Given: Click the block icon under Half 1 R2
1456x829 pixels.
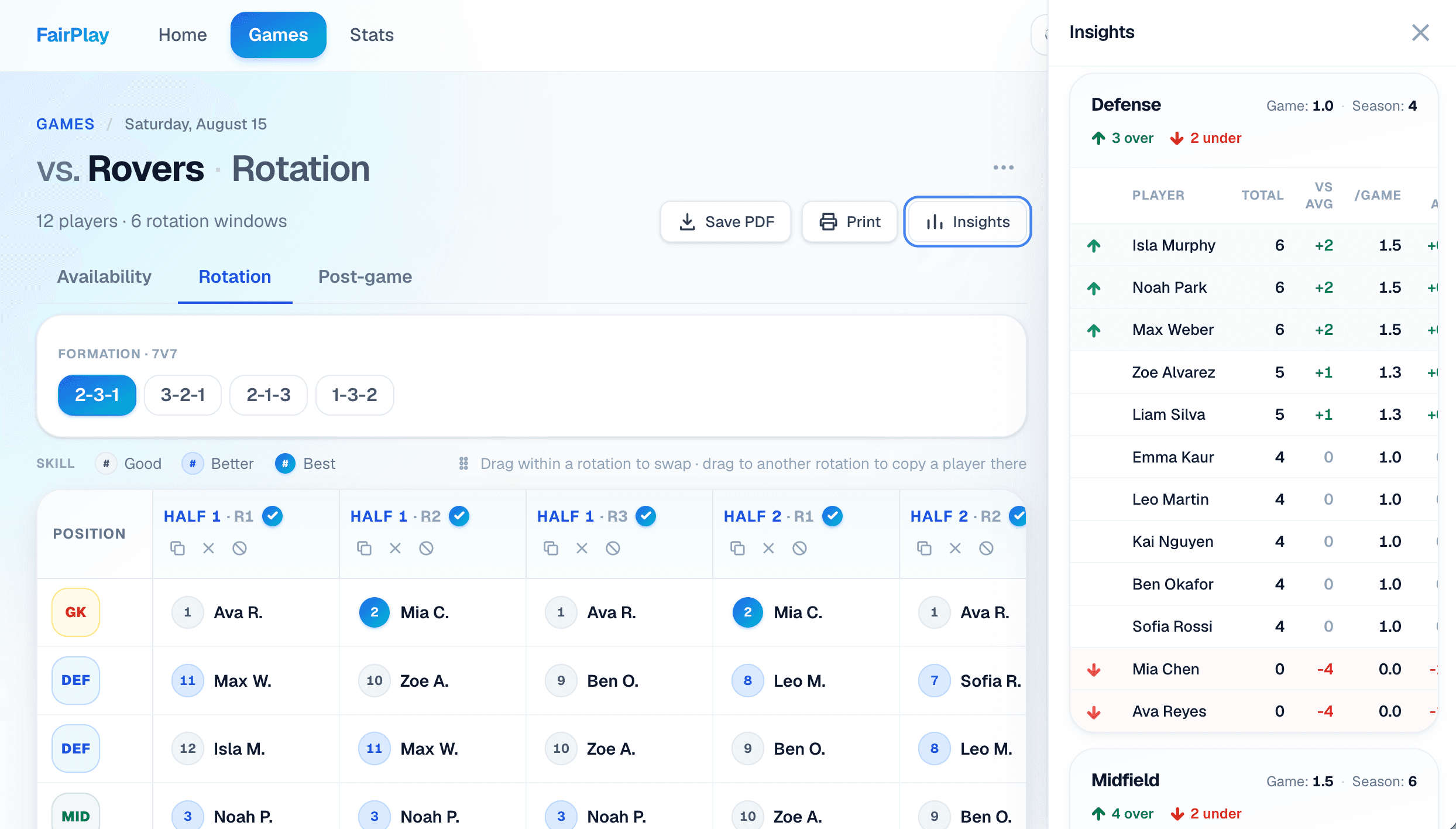Looking at the screenshot, I should (426, 548).
